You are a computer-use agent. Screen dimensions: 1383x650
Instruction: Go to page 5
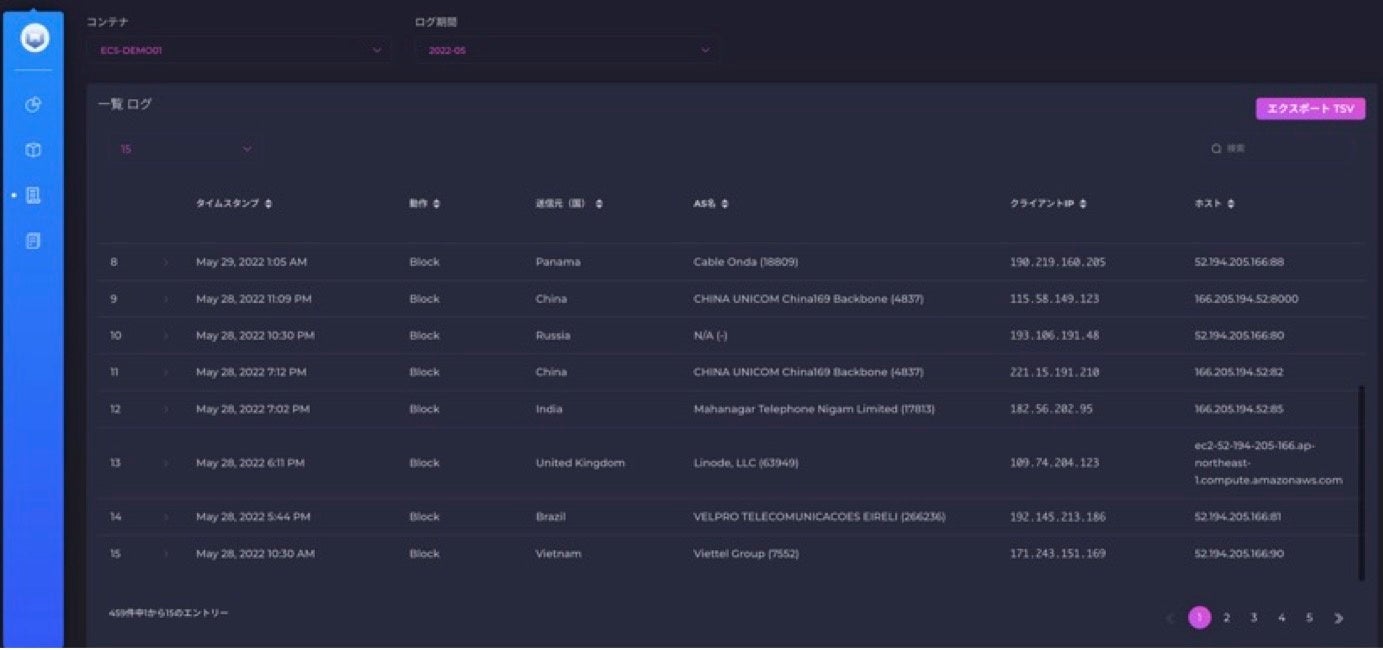click(x=1309, y=618)
